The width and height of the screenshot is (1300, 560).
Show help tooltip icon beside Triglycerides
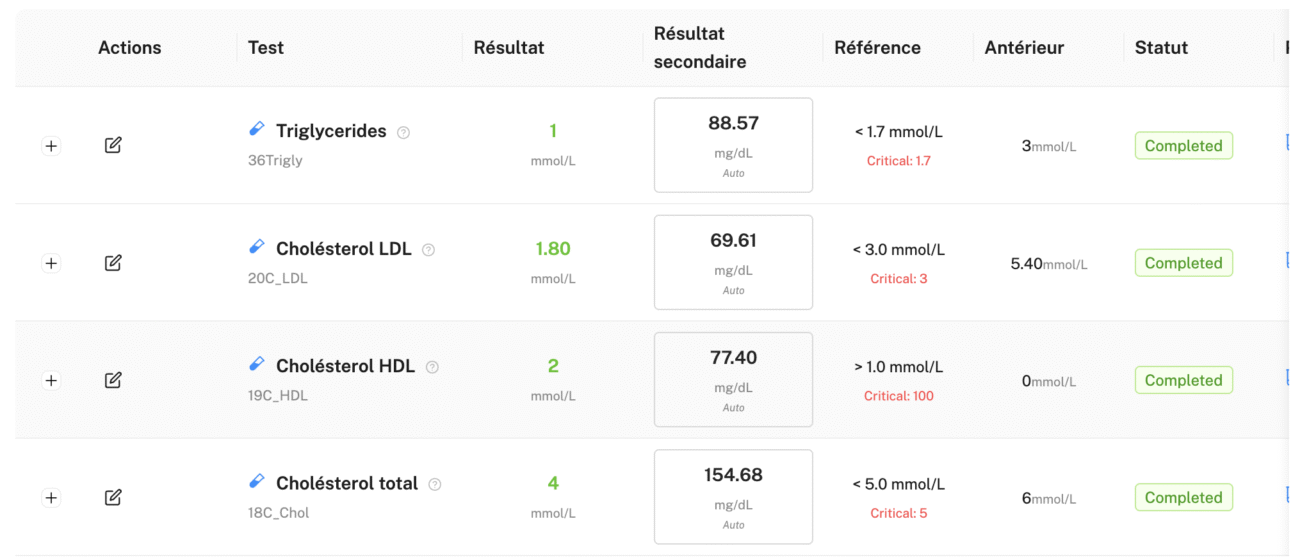click(403, 132)
